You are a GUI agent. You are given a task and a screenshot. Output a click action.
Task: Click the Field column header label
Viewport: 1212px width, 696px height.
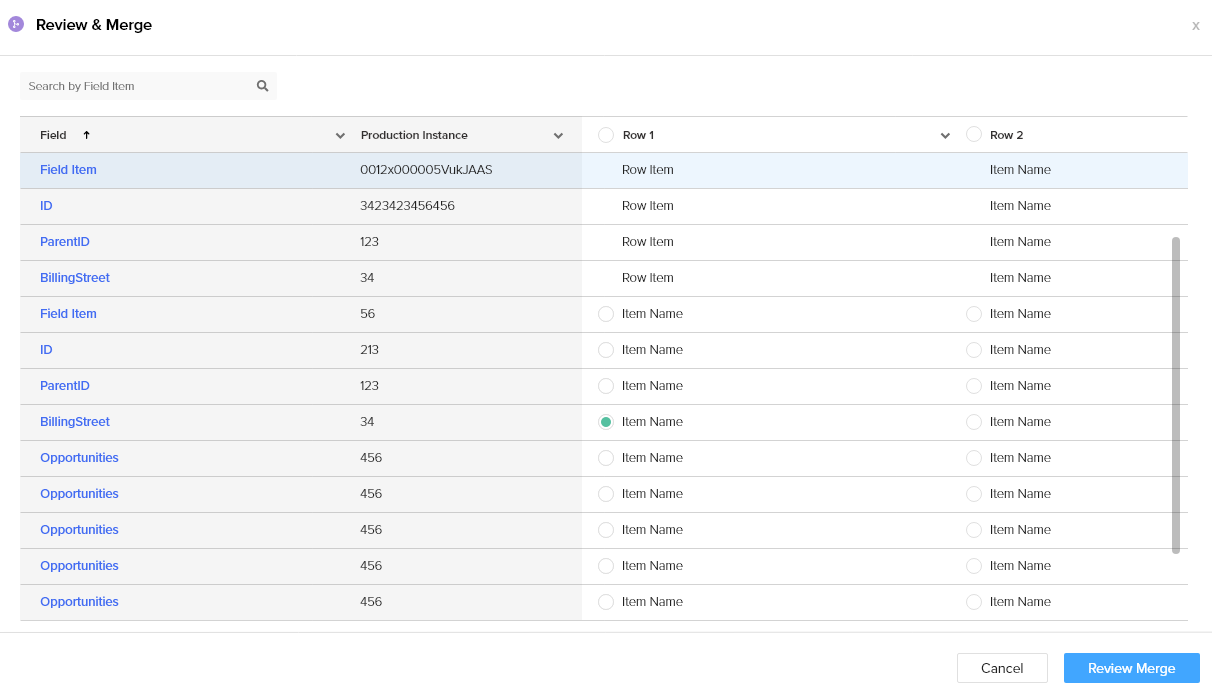(x=53, y=135)
